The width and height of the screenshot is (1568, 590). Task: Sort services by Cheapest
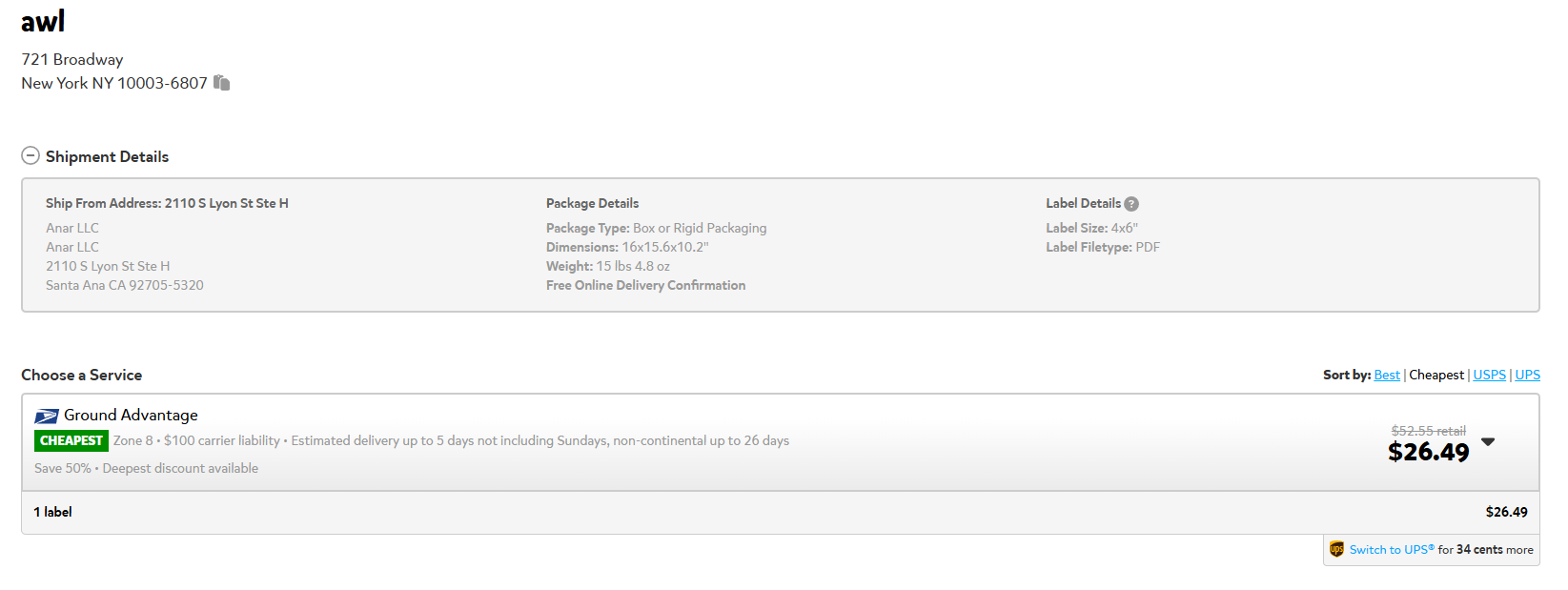tap(1436, 375)
